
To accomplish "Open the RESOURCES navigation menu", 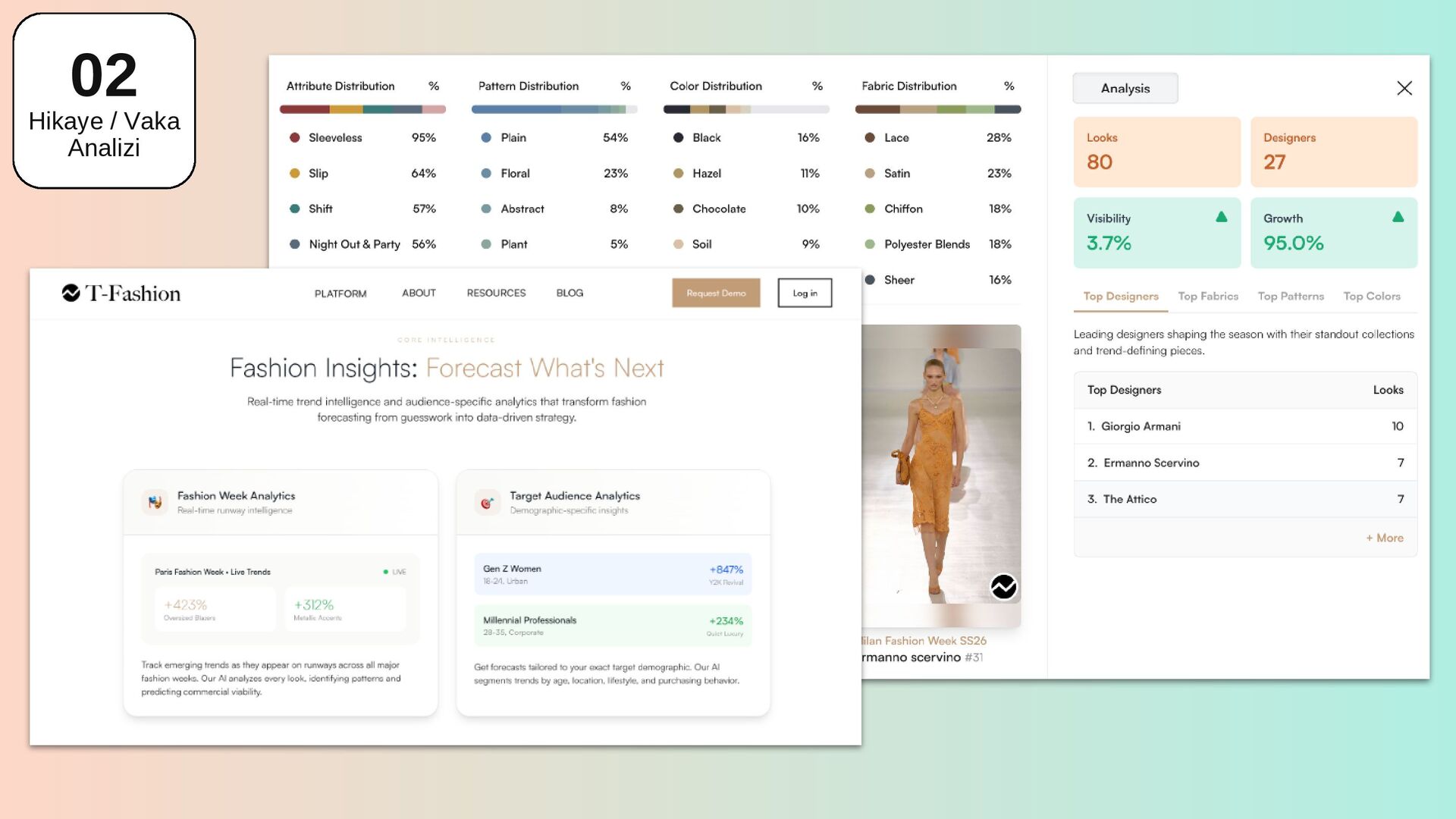I will point(496,293).
